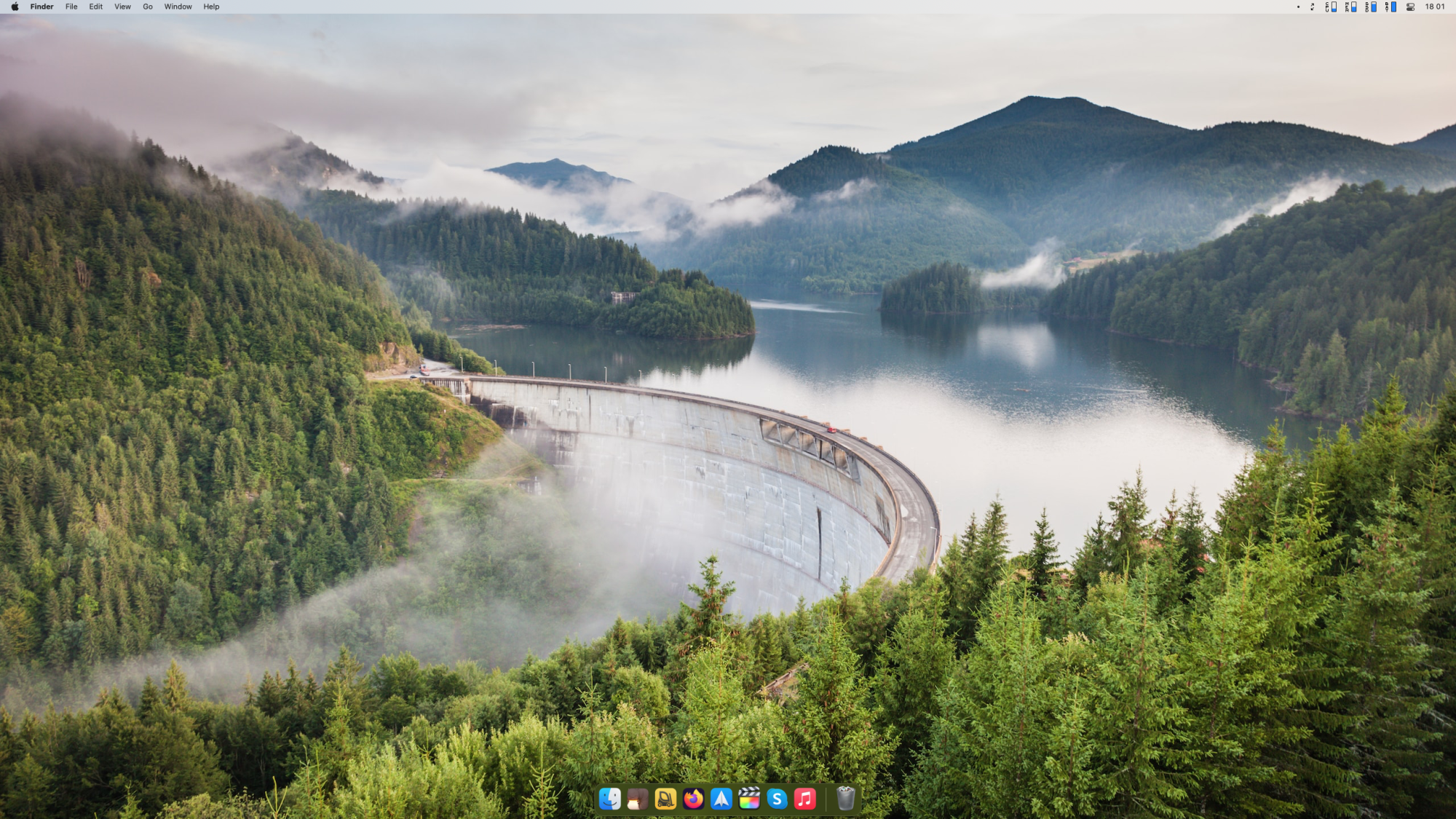Click the clock showing 18 01
The height and width of the screenshot is (819, 1456).
click(1435, 7)
